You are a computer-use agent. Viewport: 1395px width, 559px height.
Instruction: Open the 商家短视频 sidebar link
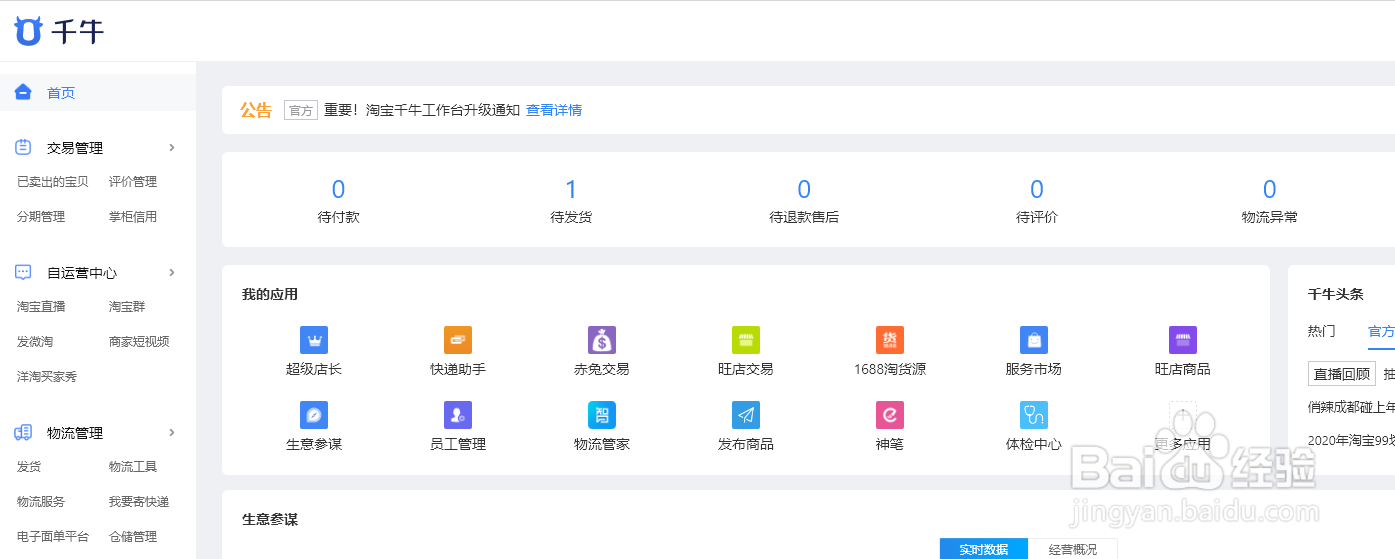click(139, 342)
